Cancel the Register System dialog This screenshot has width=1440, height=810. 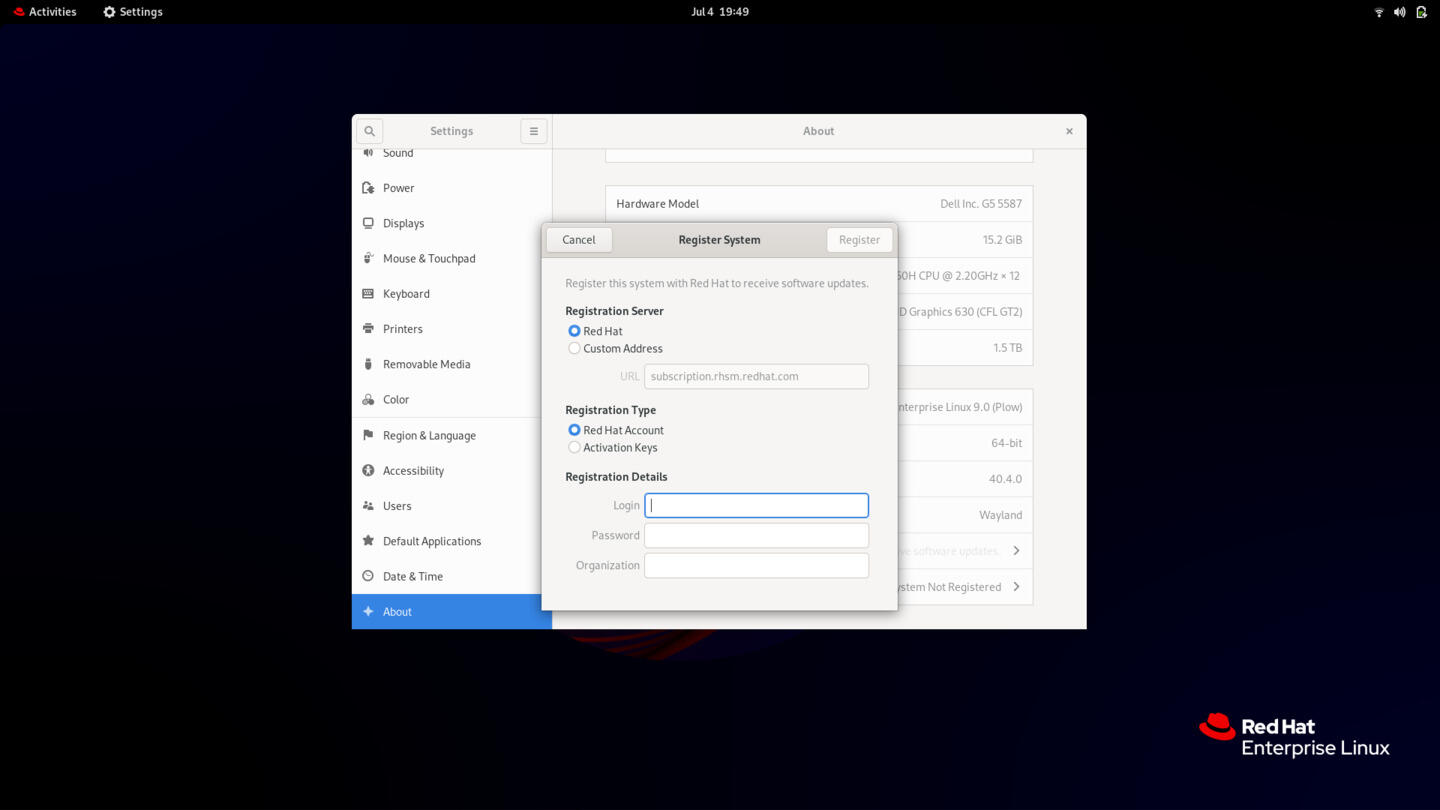coord(579,240)
